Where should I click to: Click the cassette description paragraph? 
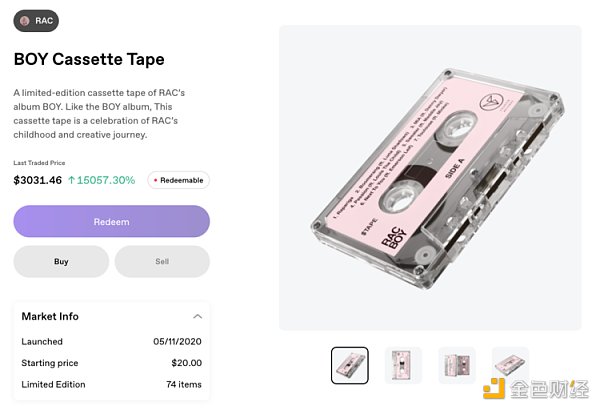coord(100,113)
